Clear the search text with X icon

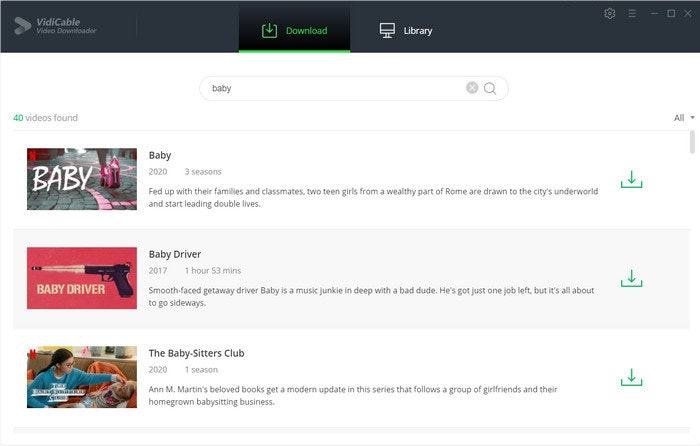(x=472, y=88)
